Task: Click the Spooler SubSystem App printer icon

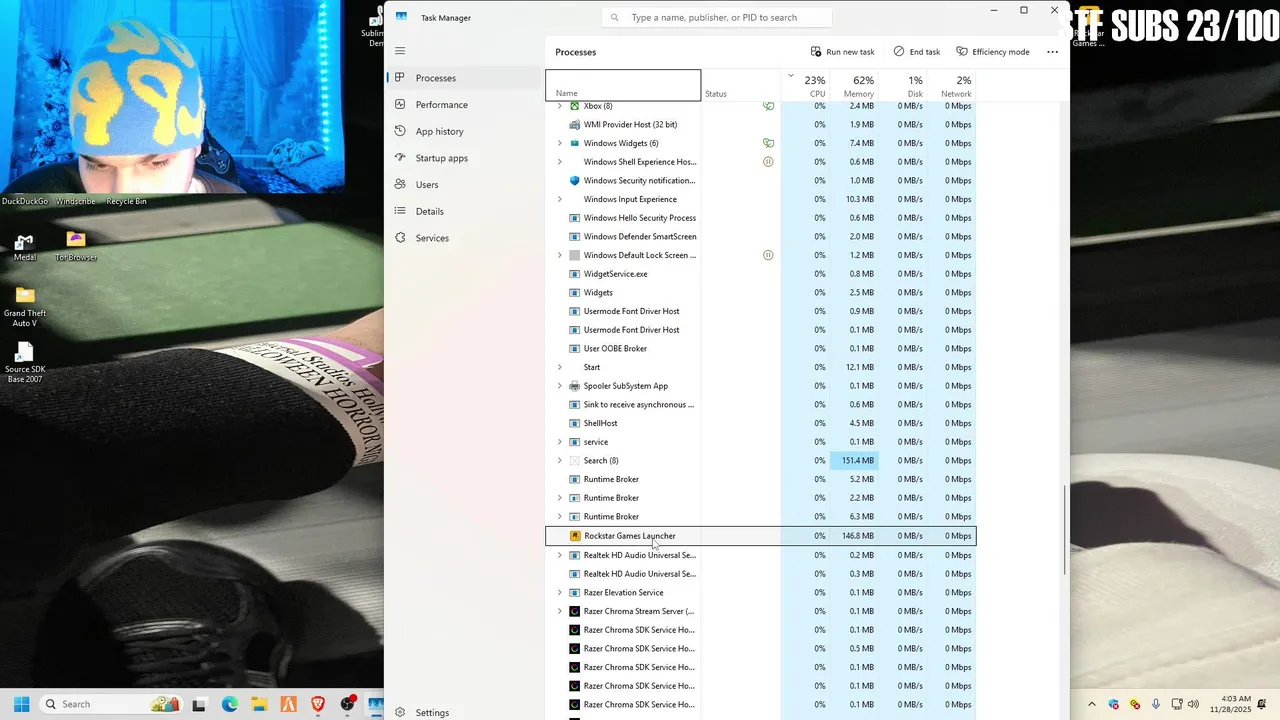Action: click(x=574, y=386)
